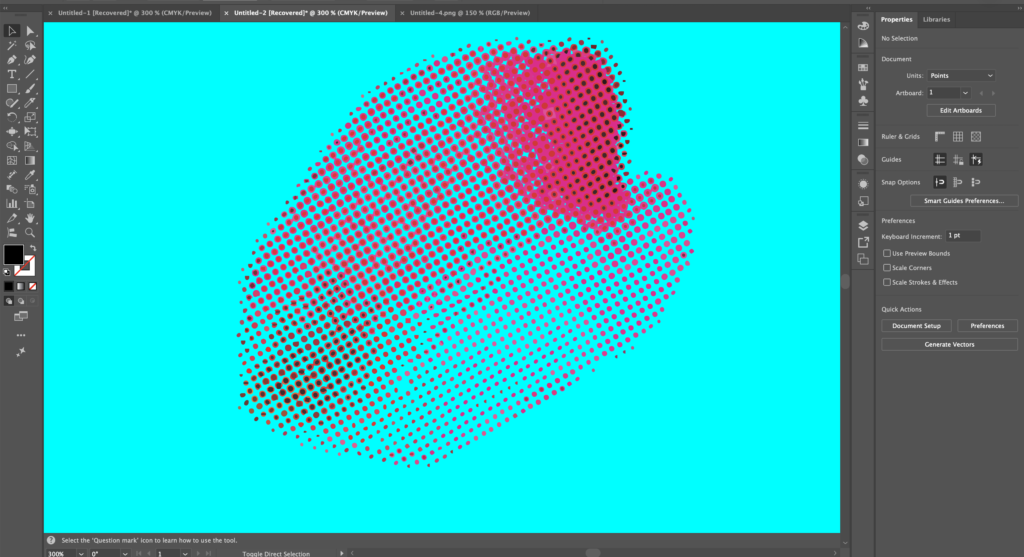Select the Magic Wand tool
This screenshot has height=557, width=1024.
coord(12,45)
